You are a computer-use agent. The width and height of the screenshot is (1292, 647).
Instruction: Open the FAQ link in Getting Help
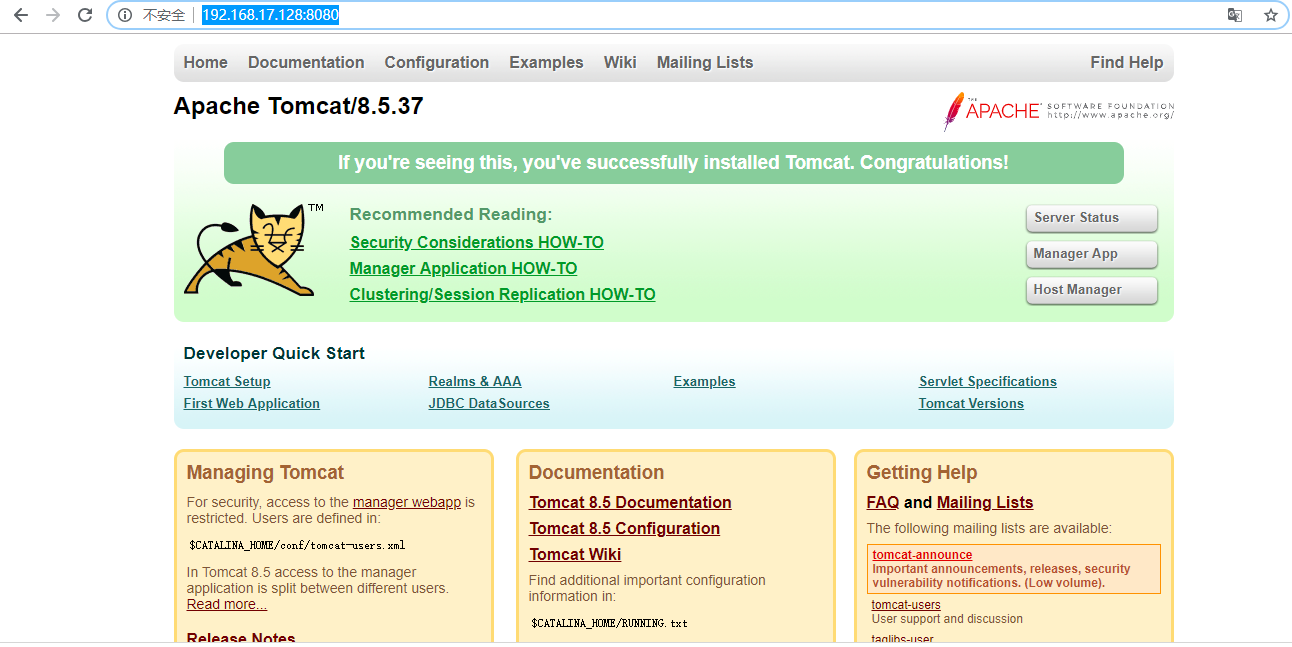coord(883,502)
